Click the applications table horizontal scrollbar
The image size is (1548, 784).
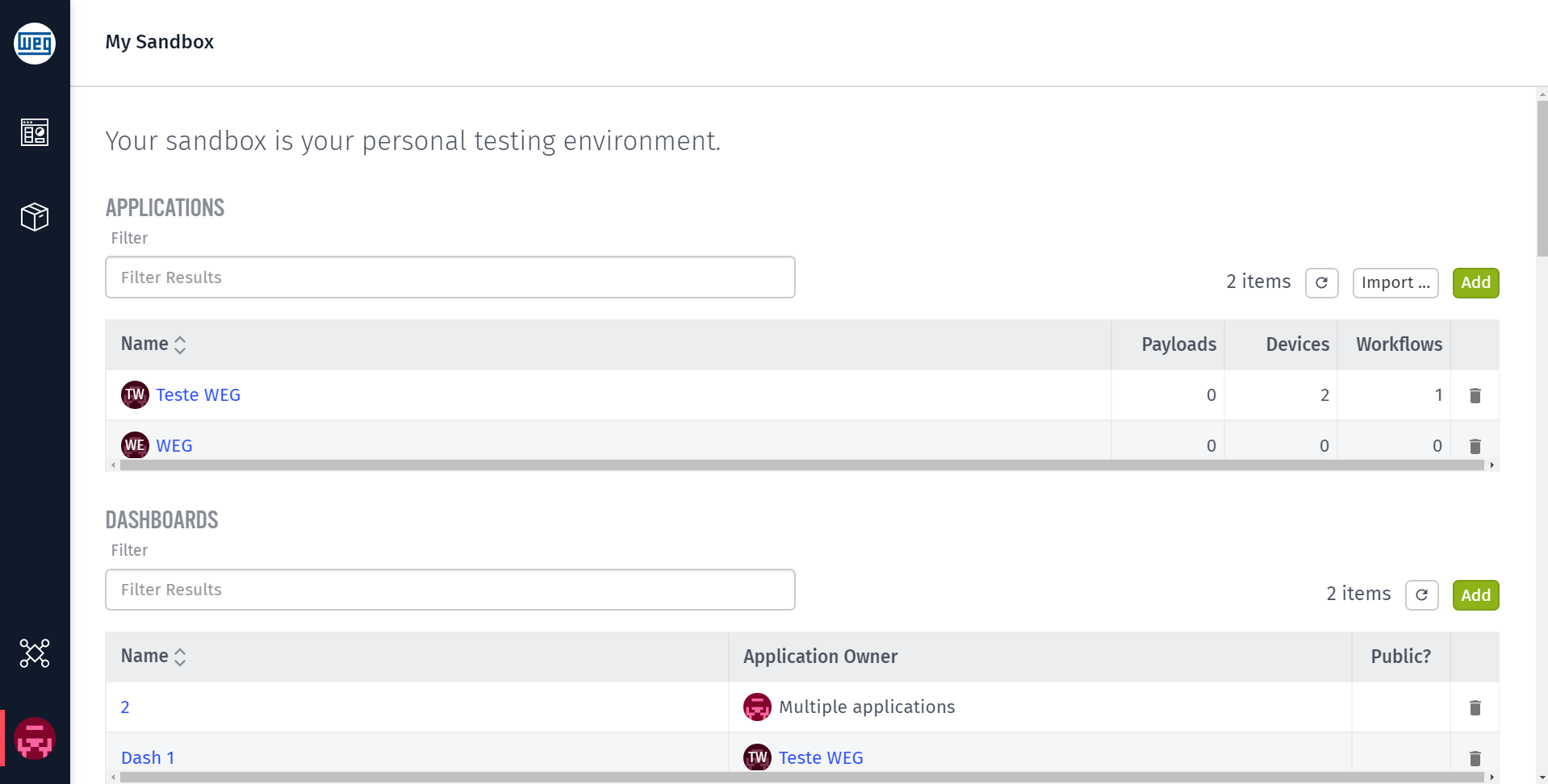point(801,465)
